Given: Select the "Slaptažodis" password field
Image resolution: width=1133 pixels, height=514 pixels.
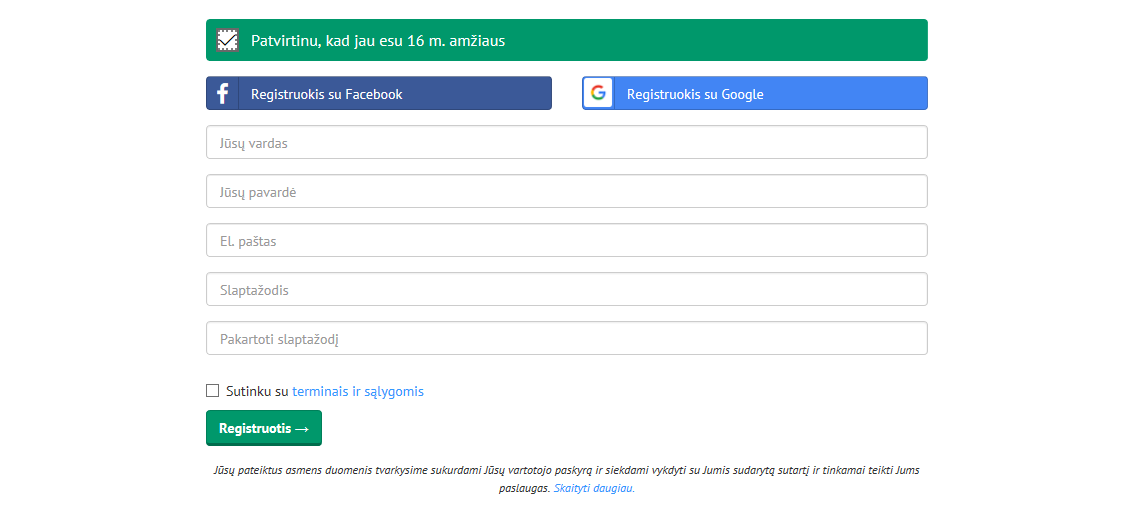Looking at the screenshot, I should coord(566,289).
